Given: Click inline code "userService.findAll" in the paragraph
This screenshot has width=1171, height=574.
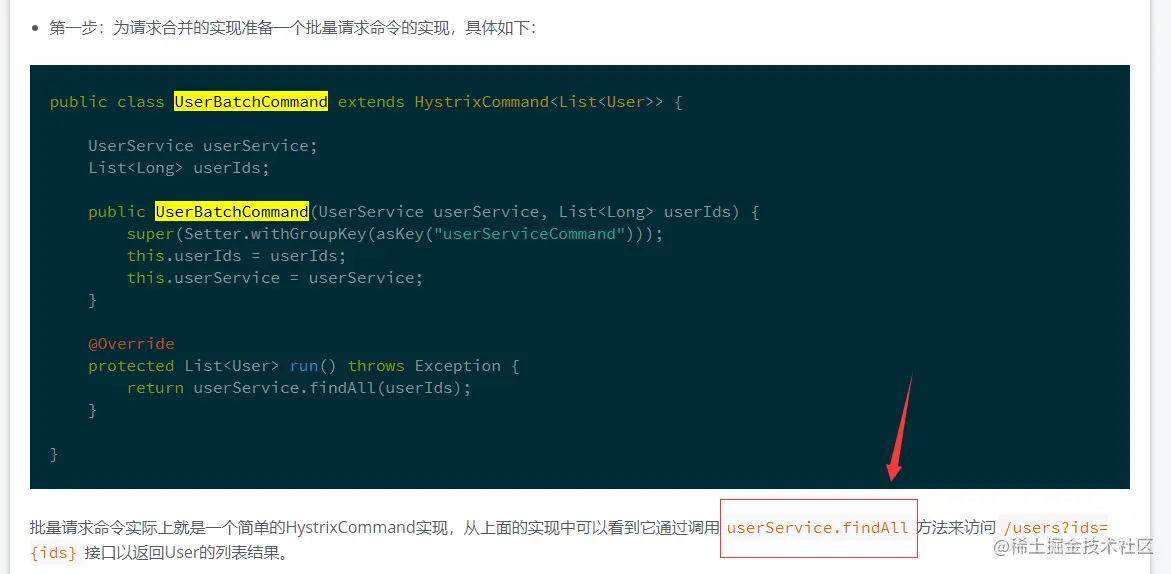Looking at the screenshot, I should point(818,528).
